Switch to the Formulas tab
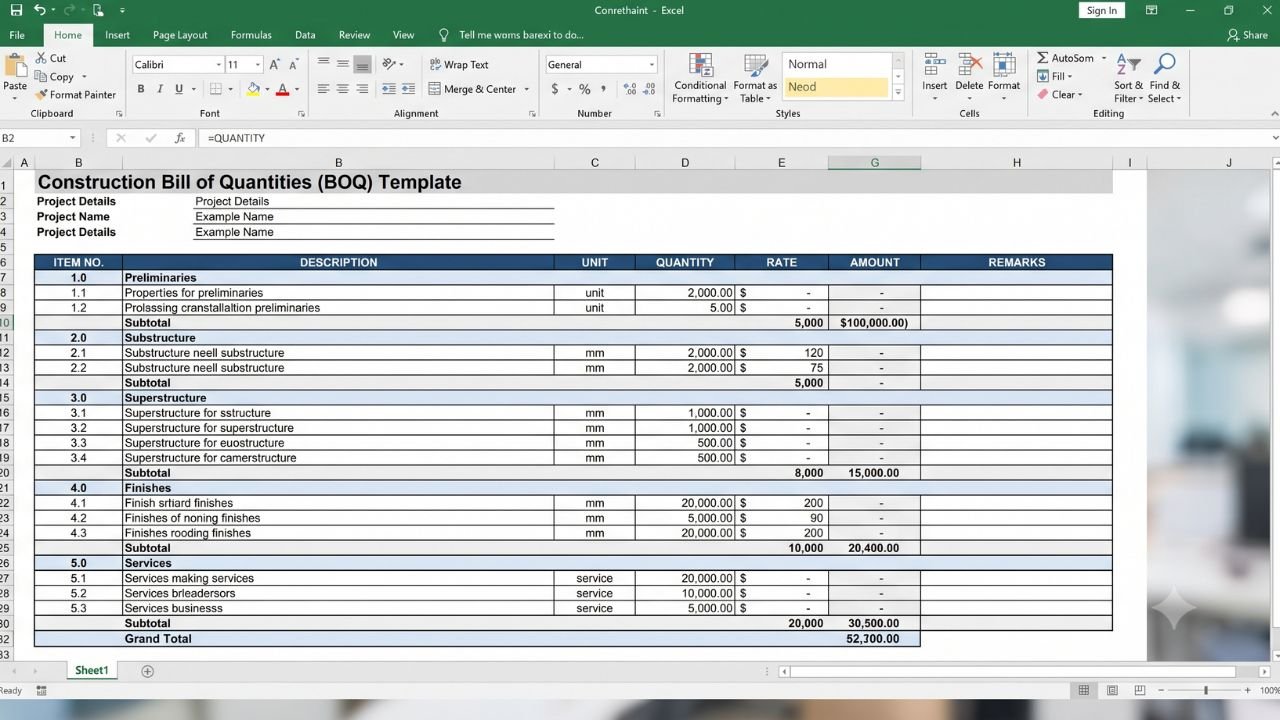The width and height of the screenshot is (1280, 720). tap(251, 35)
